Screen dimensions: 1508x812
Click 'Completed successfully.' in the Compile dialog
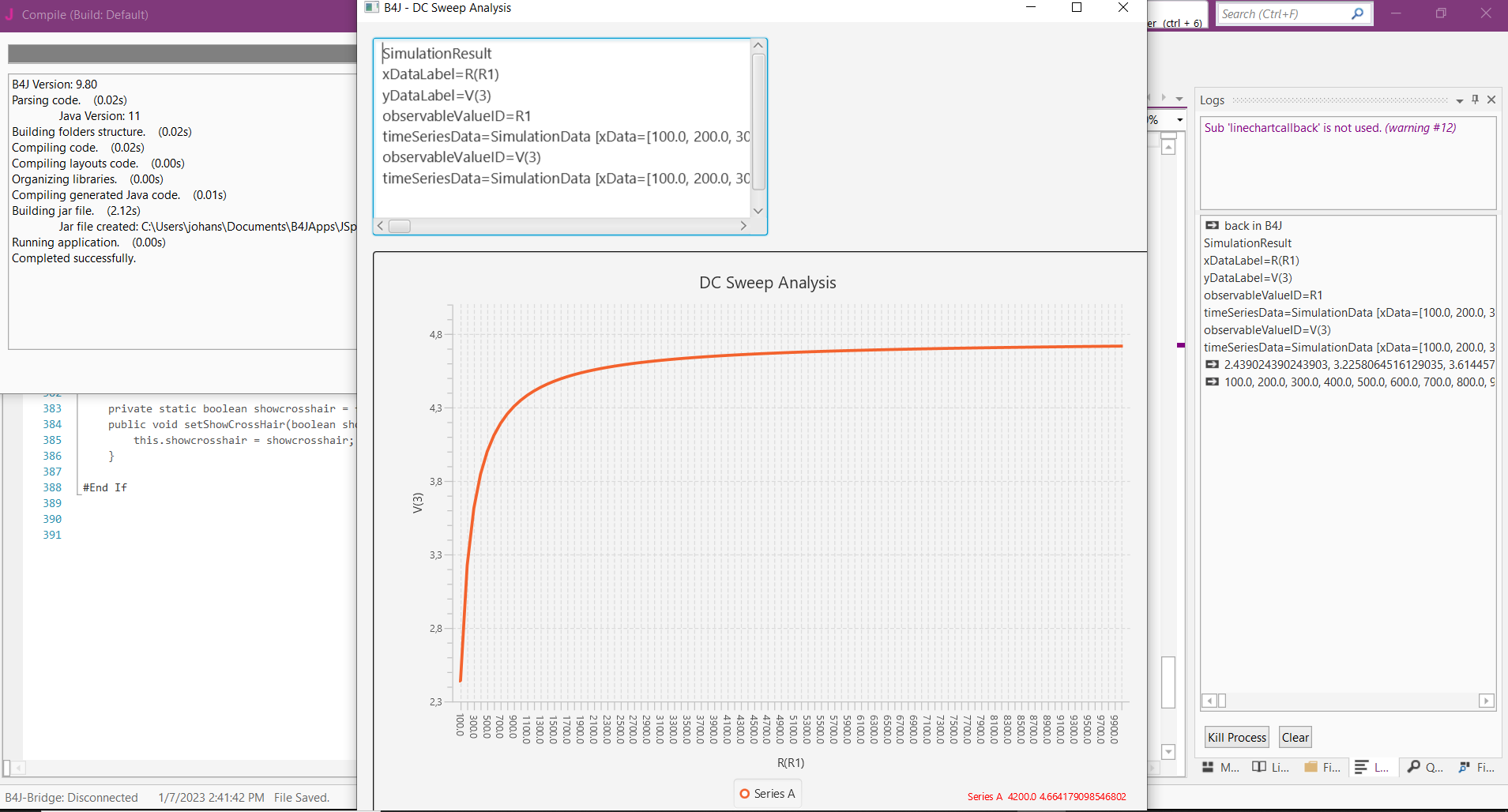click(74, 258)
